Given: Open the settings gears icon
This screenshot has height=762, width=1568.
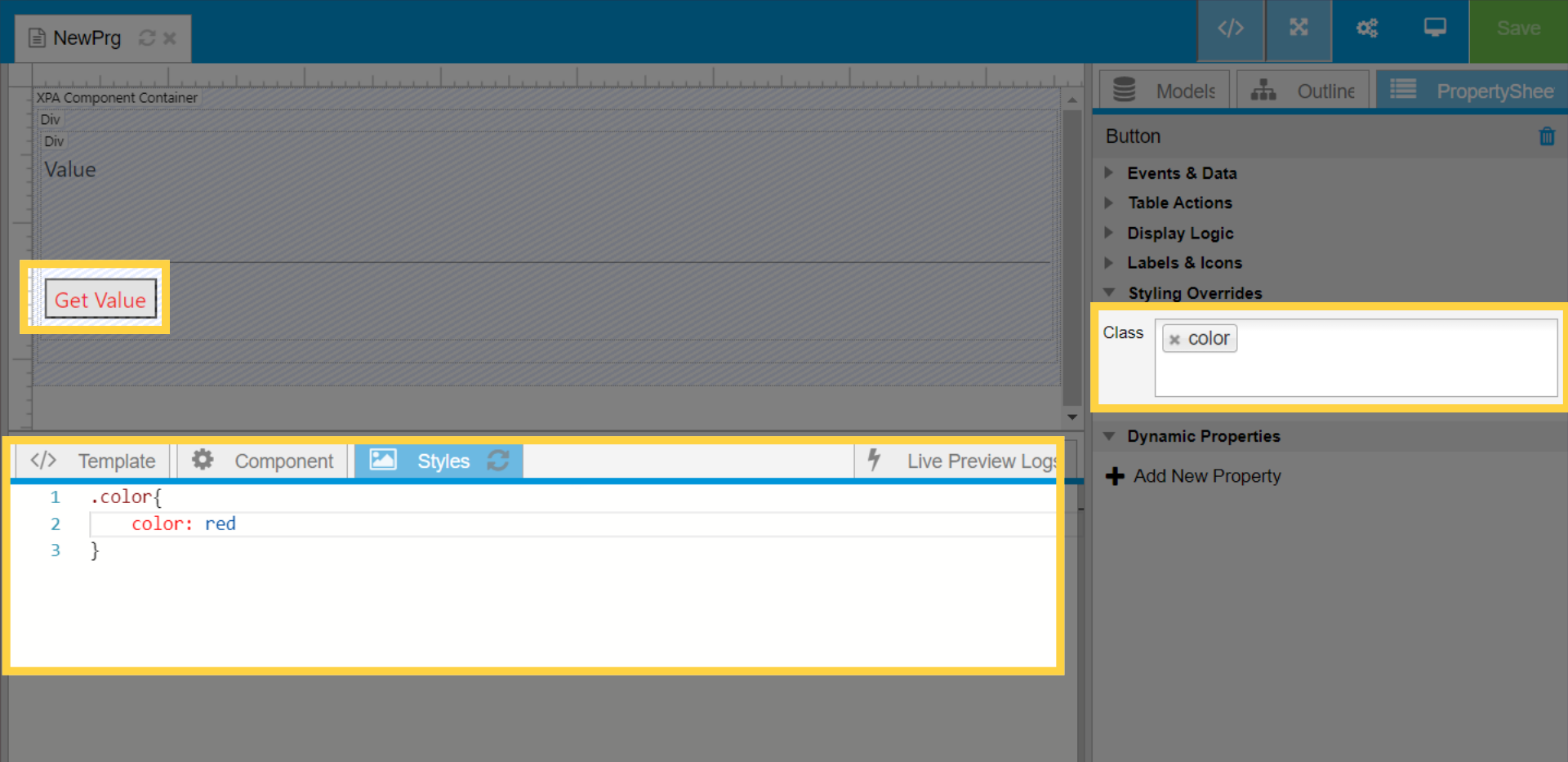Looking at the screenshot, I should coord(1366,29).
